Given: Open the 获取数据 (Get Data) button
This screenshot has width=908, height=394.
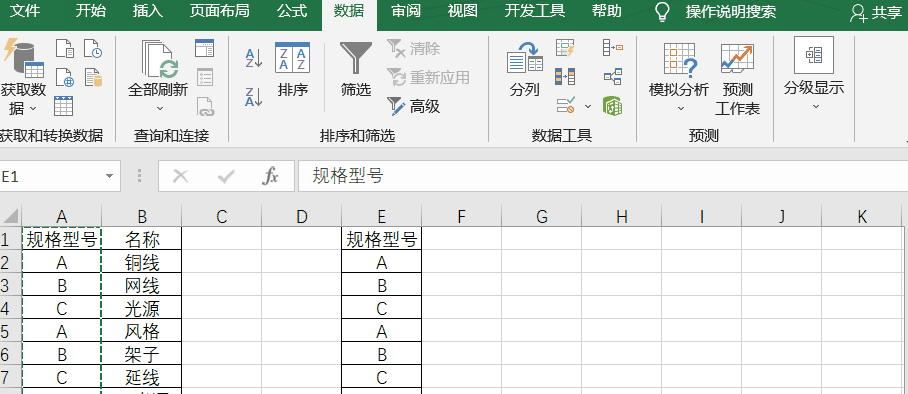Looking at the screenshot, I should click(23, 75).
